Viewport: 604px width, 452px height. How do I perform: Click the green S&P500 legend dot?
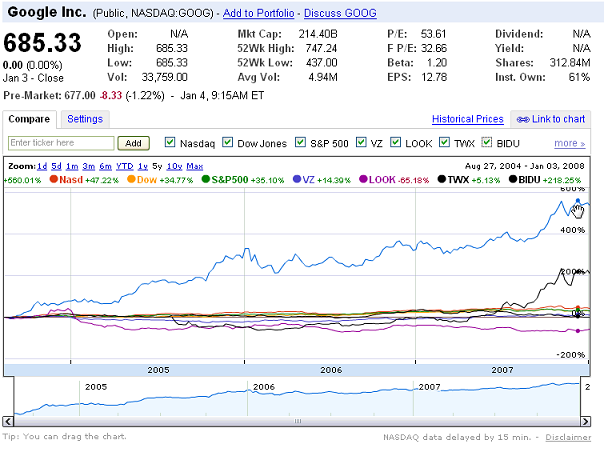206,179
